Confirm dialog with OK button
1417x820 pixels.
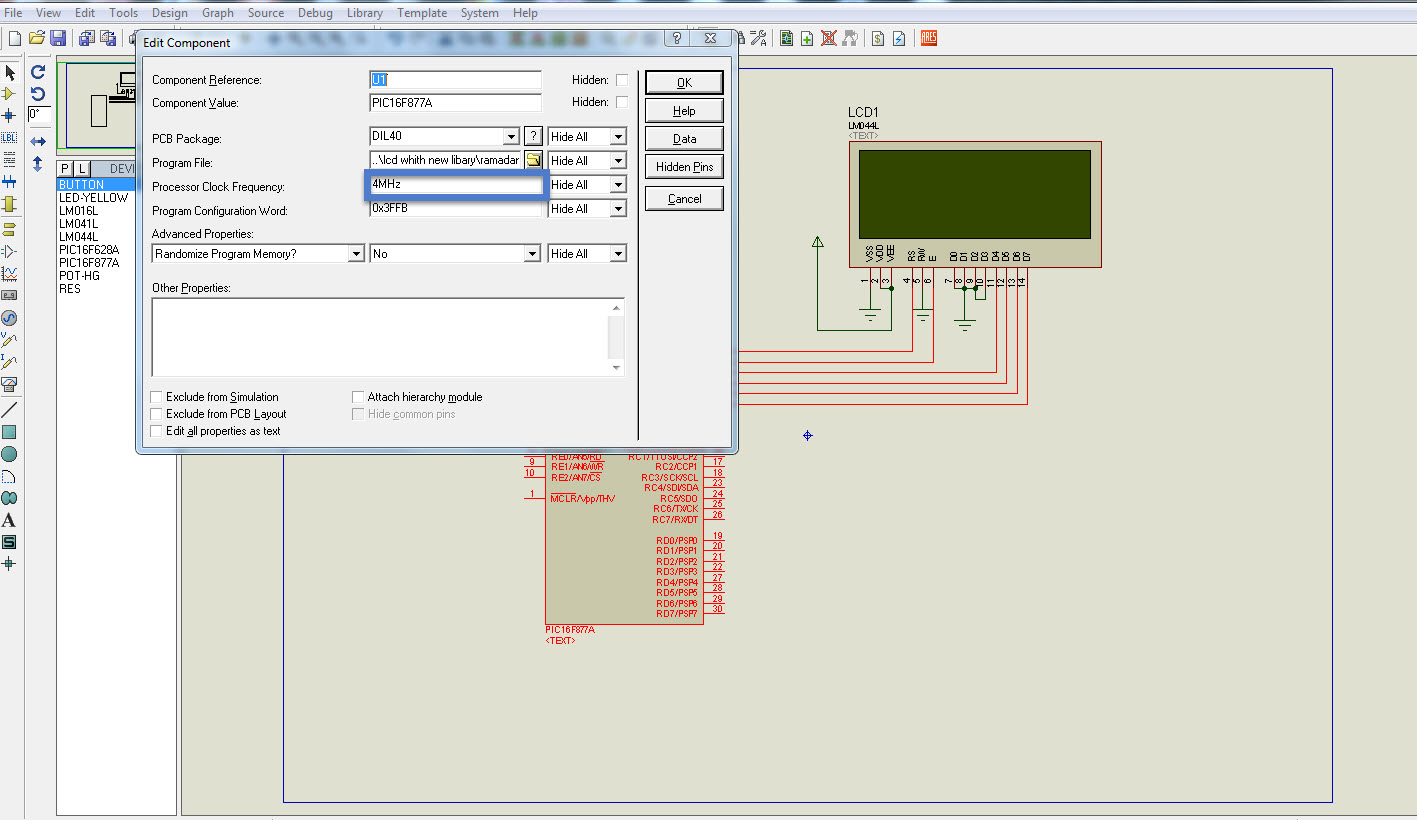(x=684, y=83)
